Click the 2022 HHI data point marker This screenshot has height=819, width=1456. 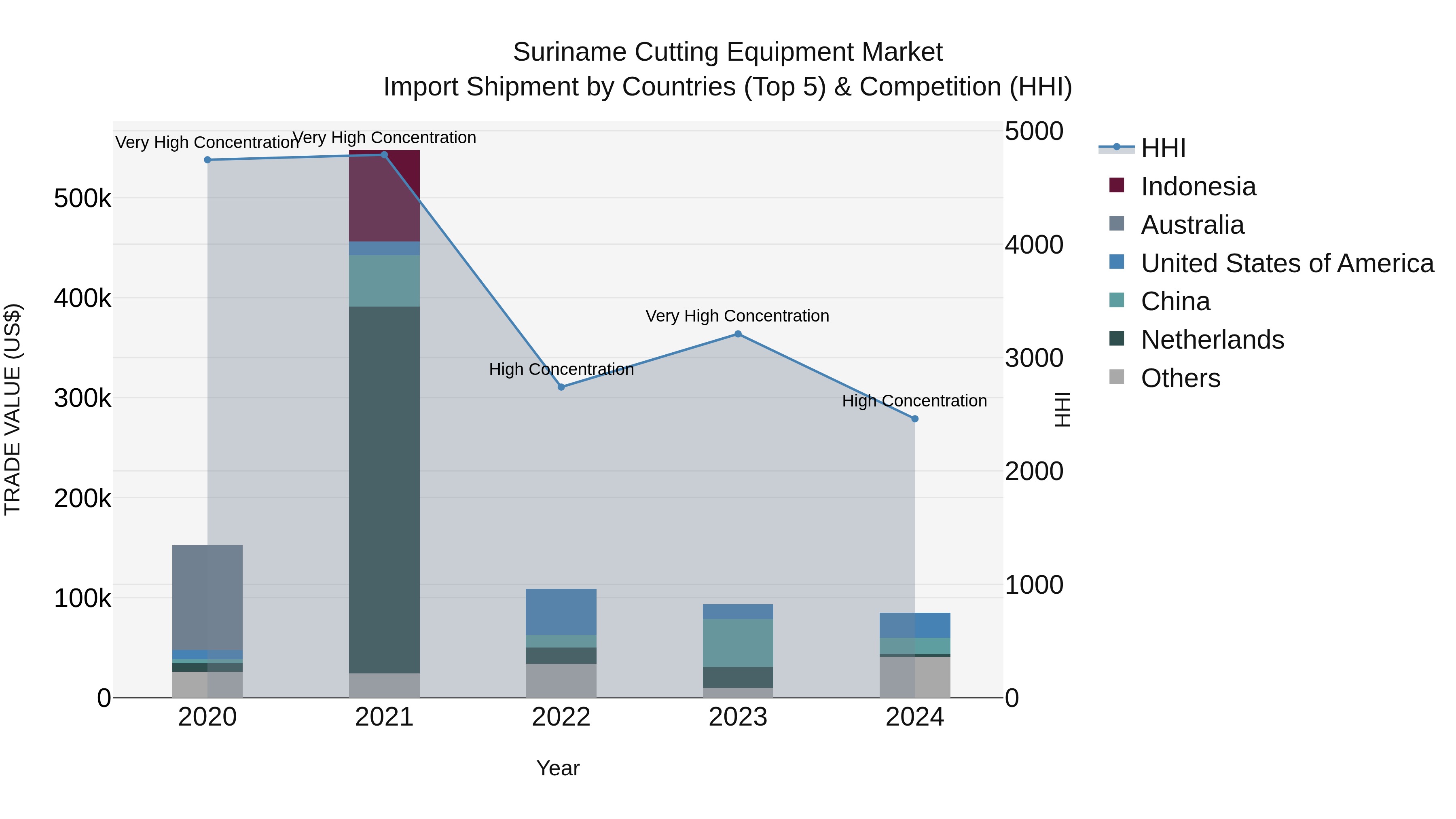pos(561,387)
